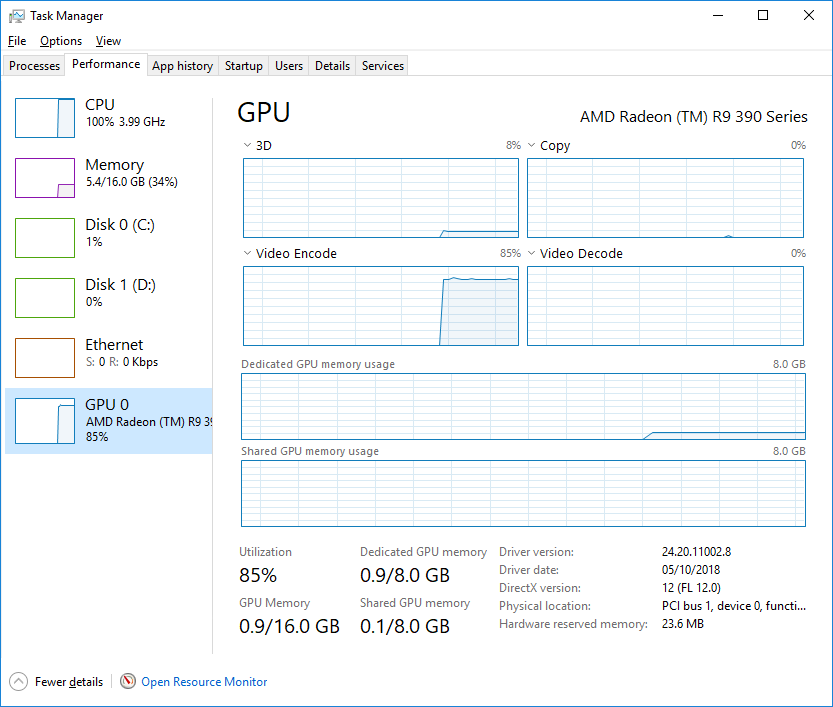Screen dimensions: 833x707
Task: Click the Resource Monitor icon
Action: [127, 681]
